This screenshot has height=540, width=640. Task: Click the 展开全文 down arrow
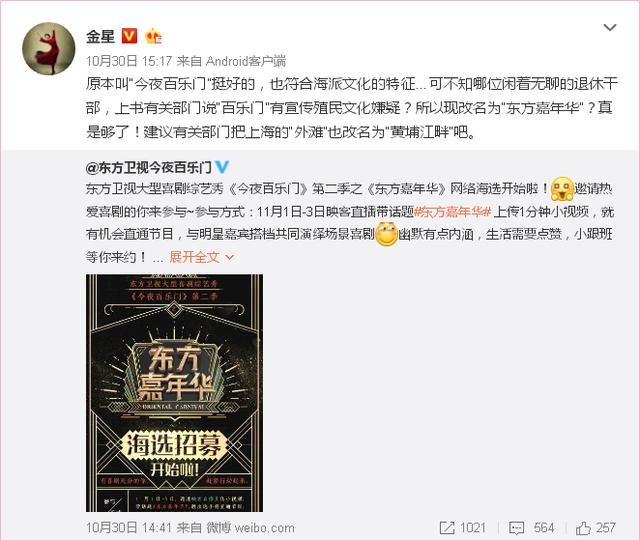click(230, 258)
